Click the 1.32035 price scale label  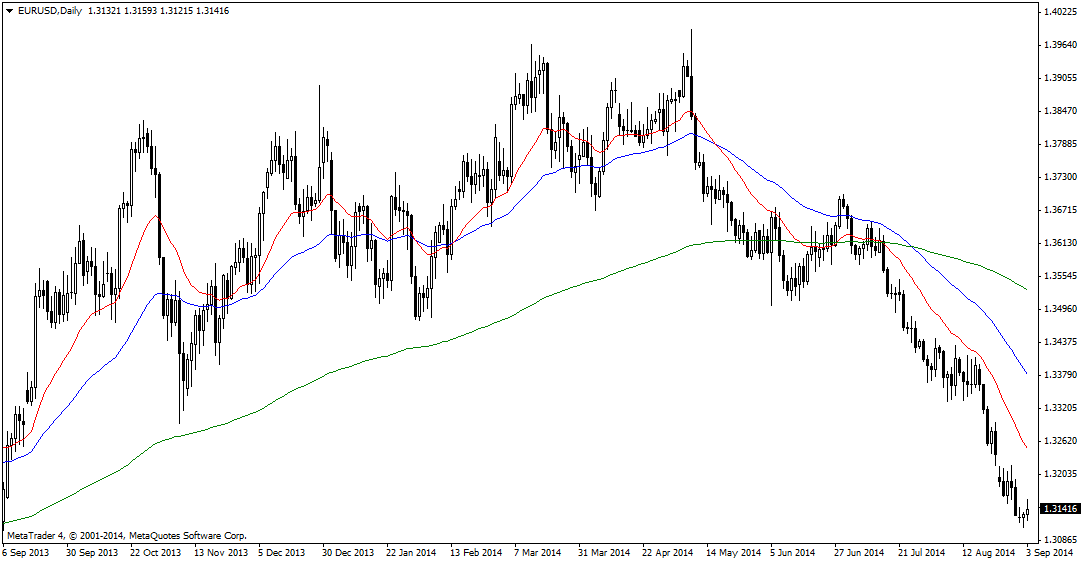[1060, 473]
